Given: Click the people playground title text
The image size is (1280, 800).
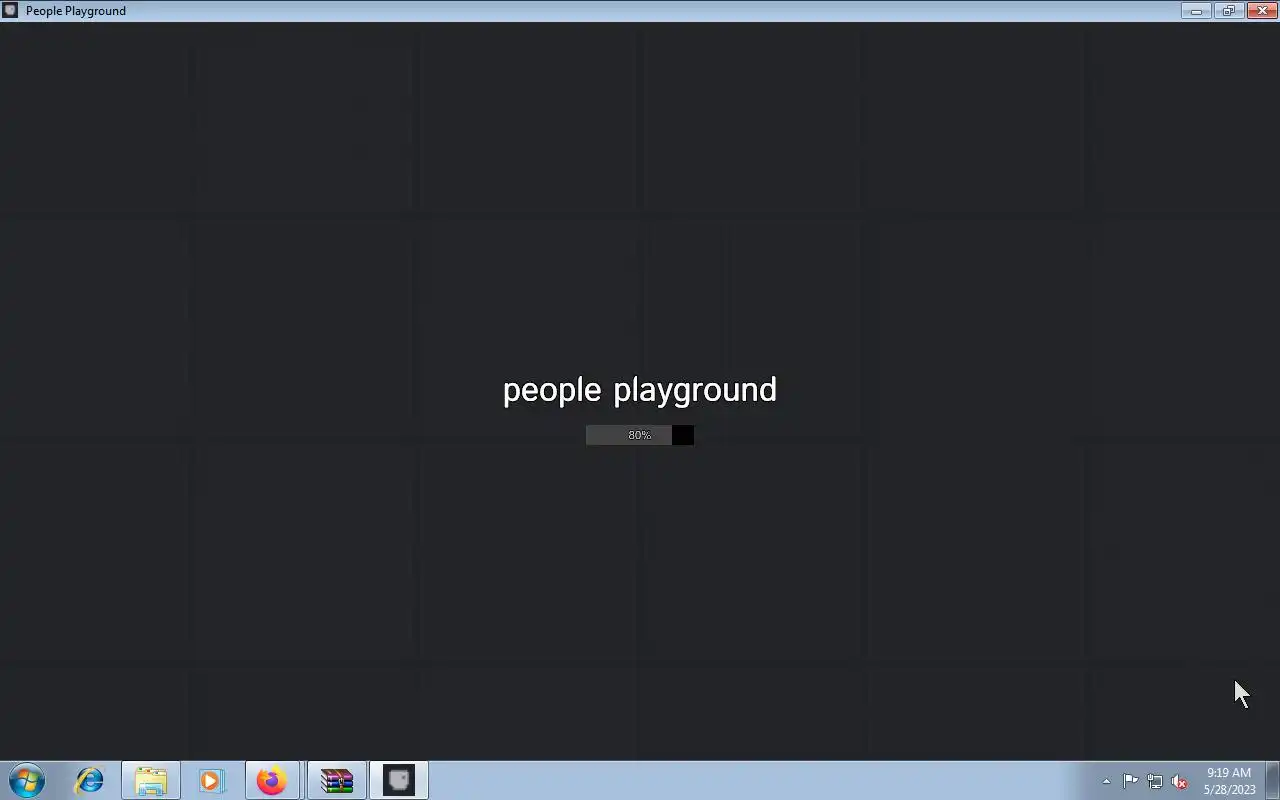Looking at the screenshot, I should [x=640, y=390].
